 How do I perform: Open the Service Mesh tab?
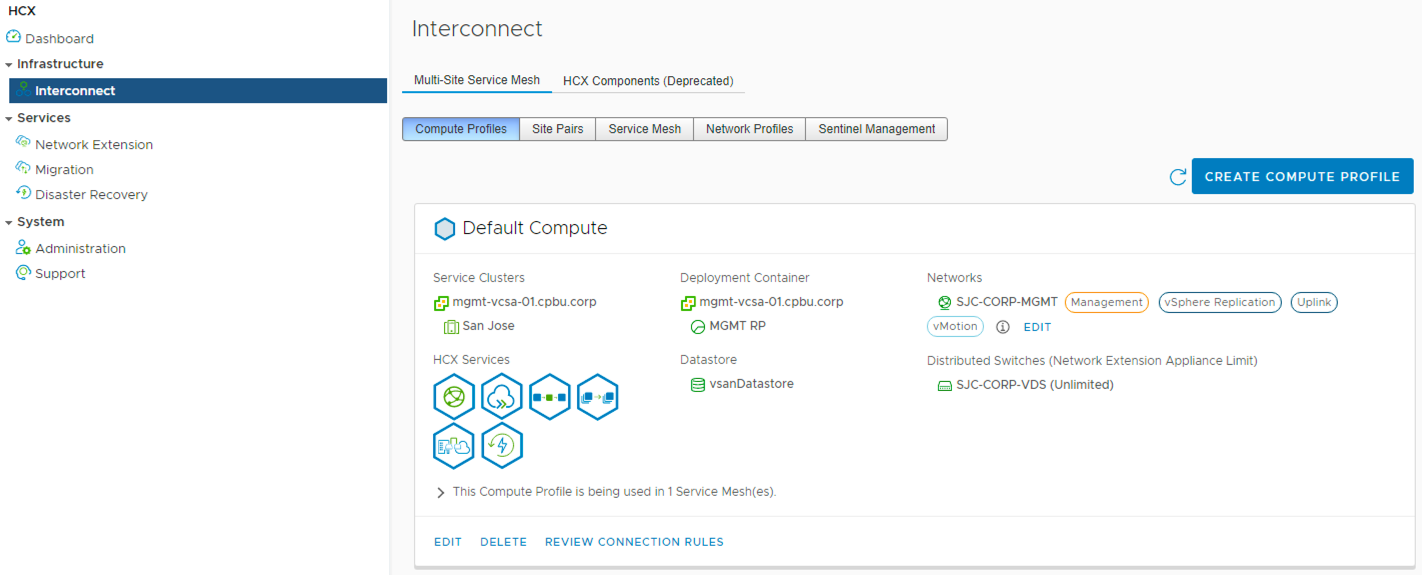point(645,129)
